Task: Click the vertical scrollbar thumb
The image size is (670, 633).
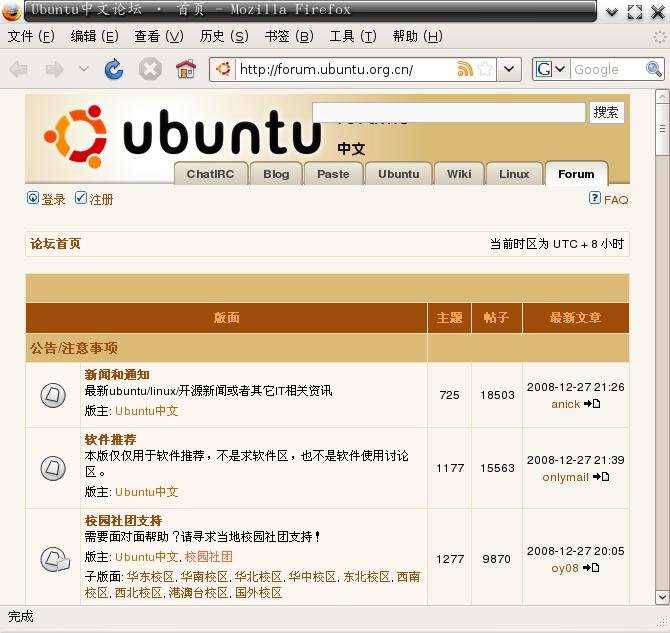Action: pos(662,129)
